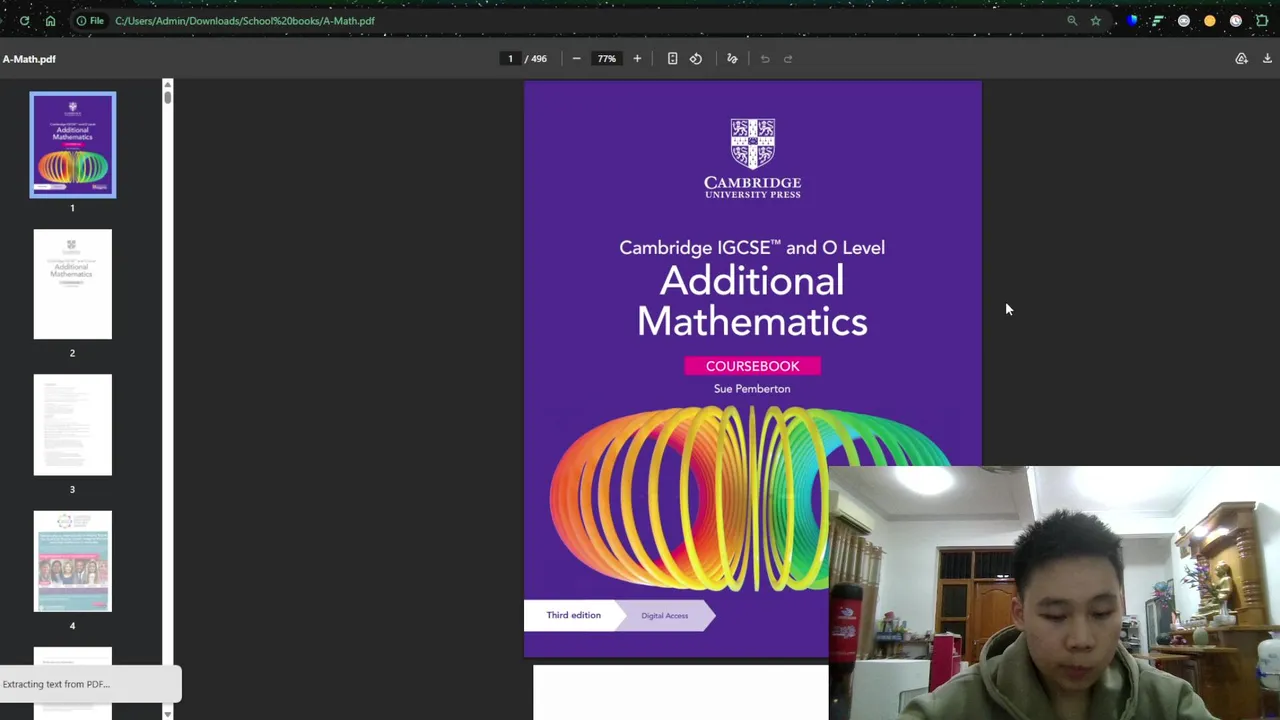Open the zoom magnifier in the address bar
The image size is (1280, 720).
(1072, 20)
